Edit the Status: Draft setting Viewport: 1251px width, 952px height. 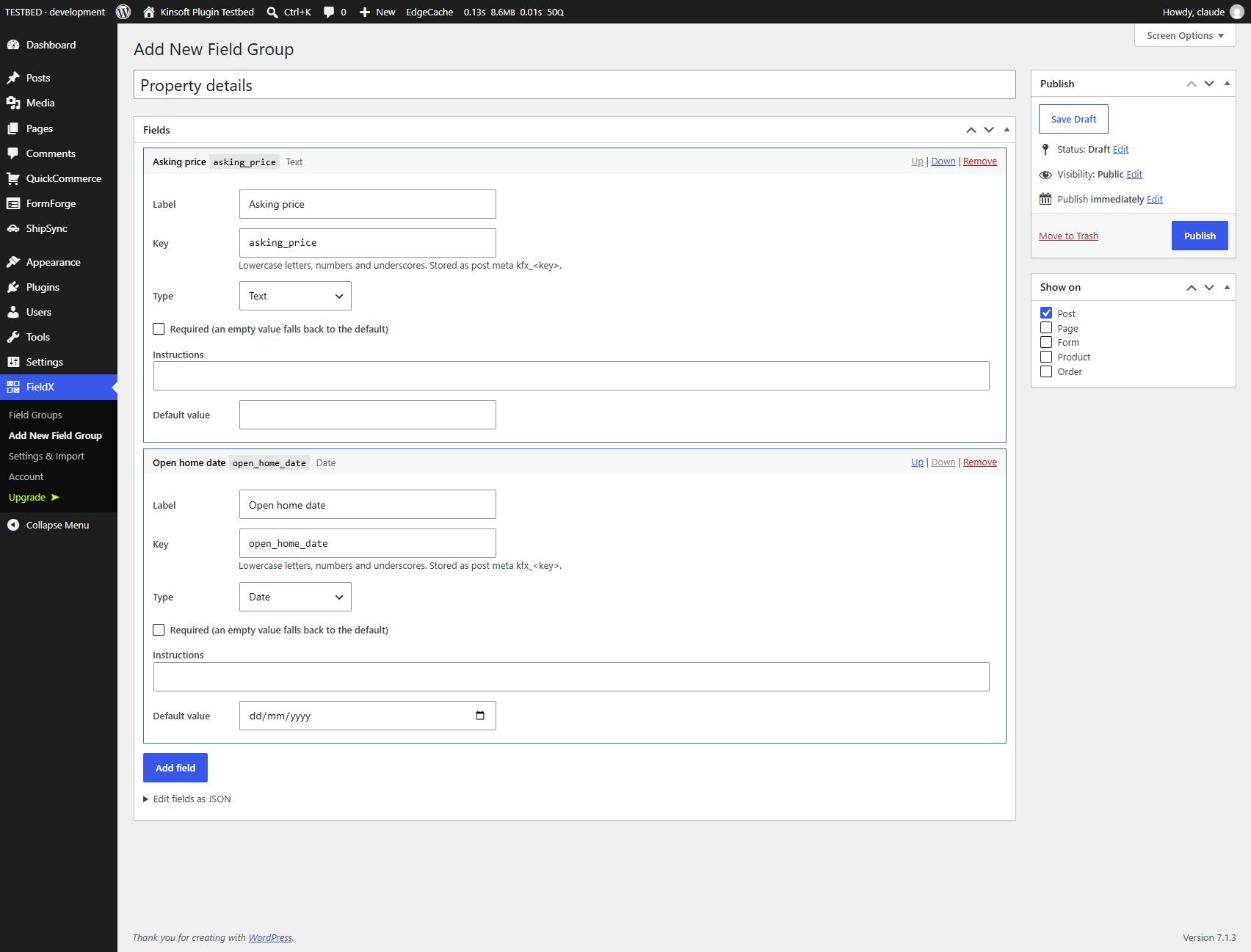click(1120, 149)
